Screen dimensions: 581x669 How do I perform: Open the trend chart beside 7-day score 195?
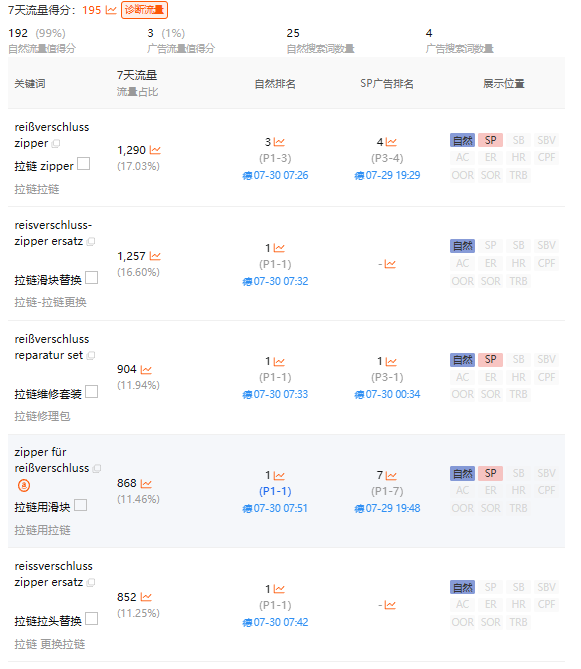111,10
